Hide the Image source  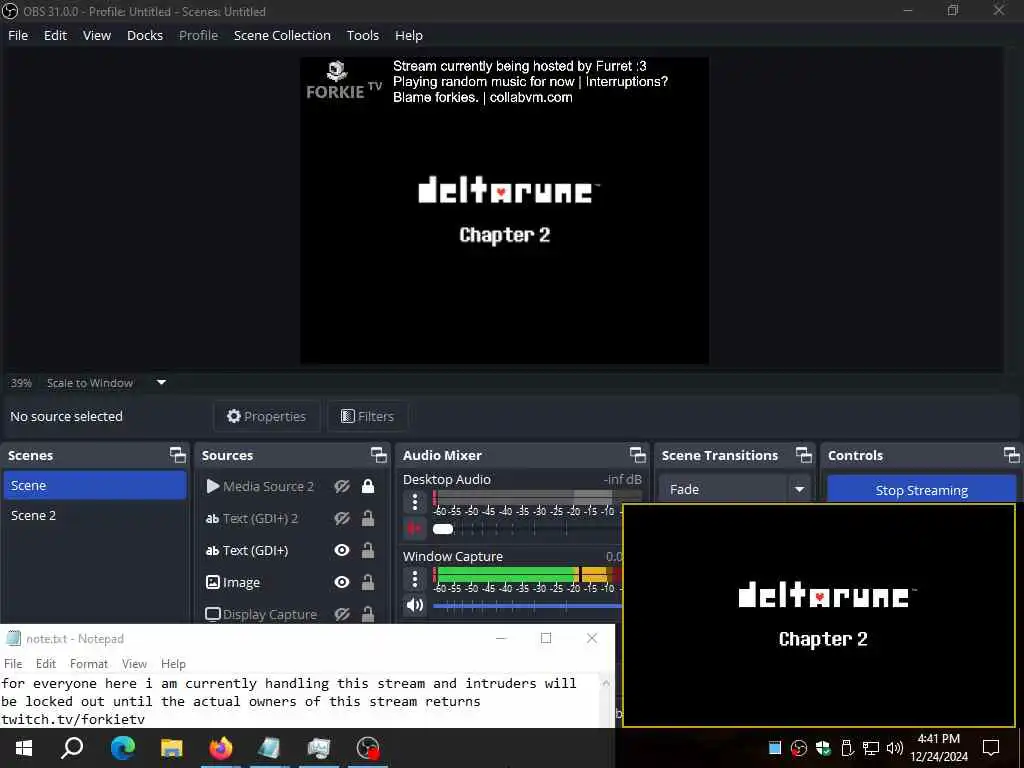pos(342,582)
